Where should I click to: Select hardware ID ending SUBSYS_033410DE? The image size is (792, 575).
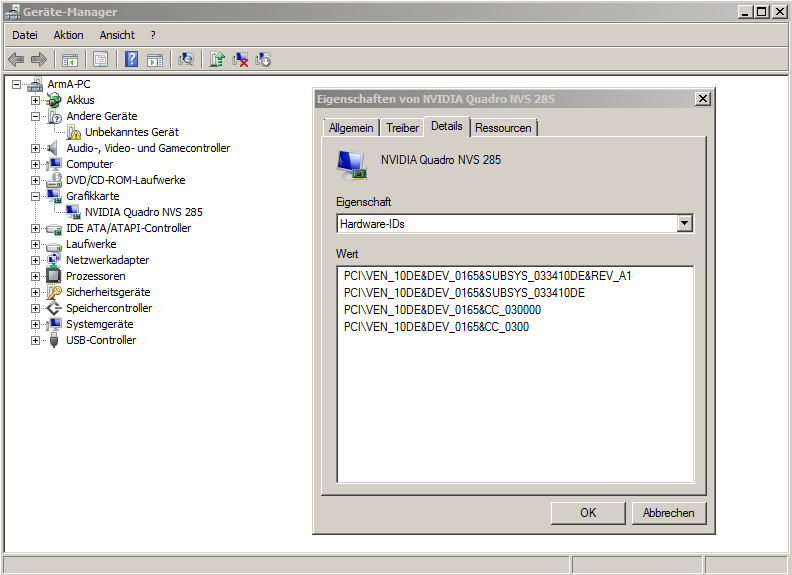pos(464,293)
